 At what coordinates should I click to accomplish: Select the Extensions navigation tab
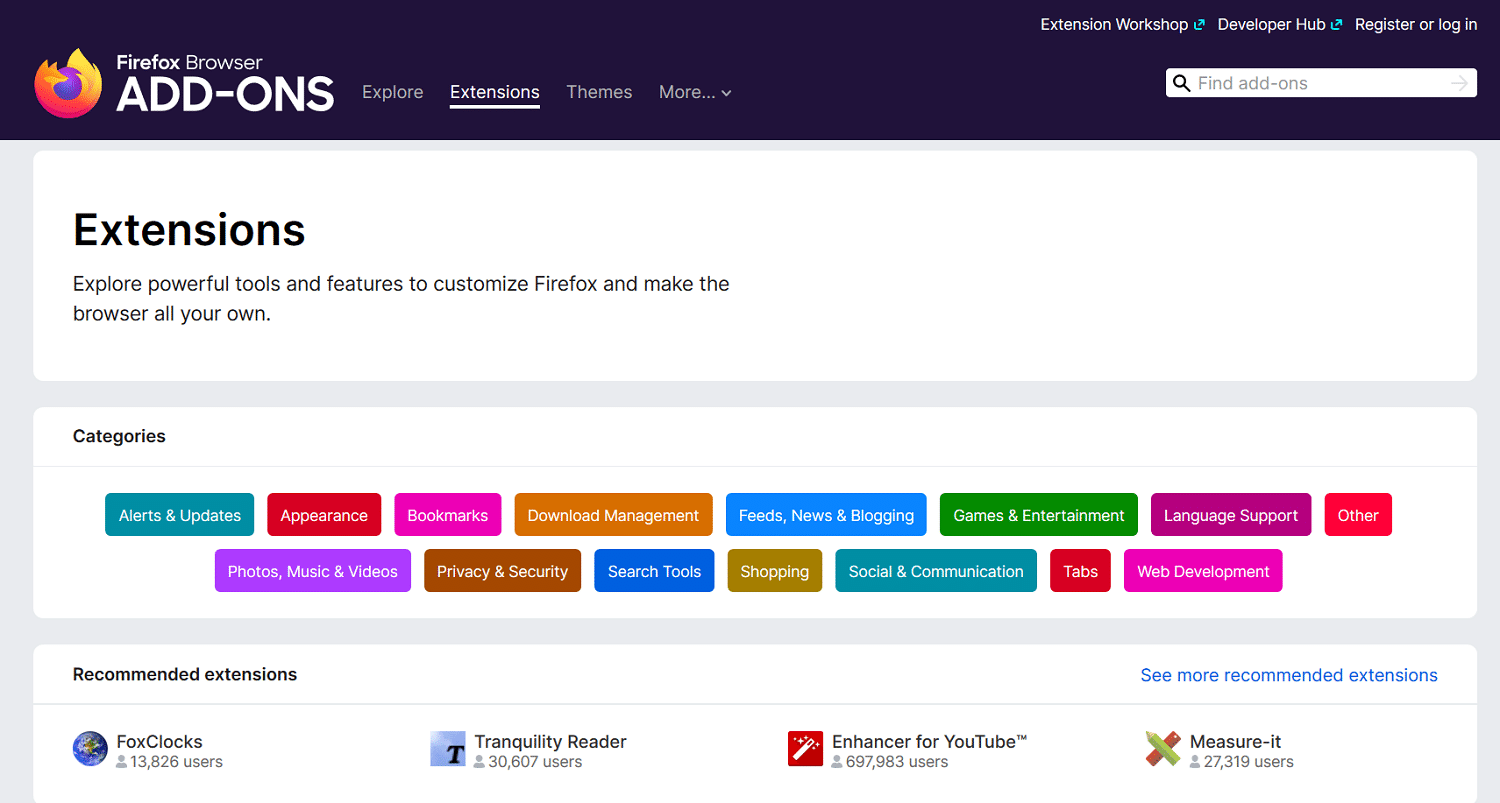(494, 92)
